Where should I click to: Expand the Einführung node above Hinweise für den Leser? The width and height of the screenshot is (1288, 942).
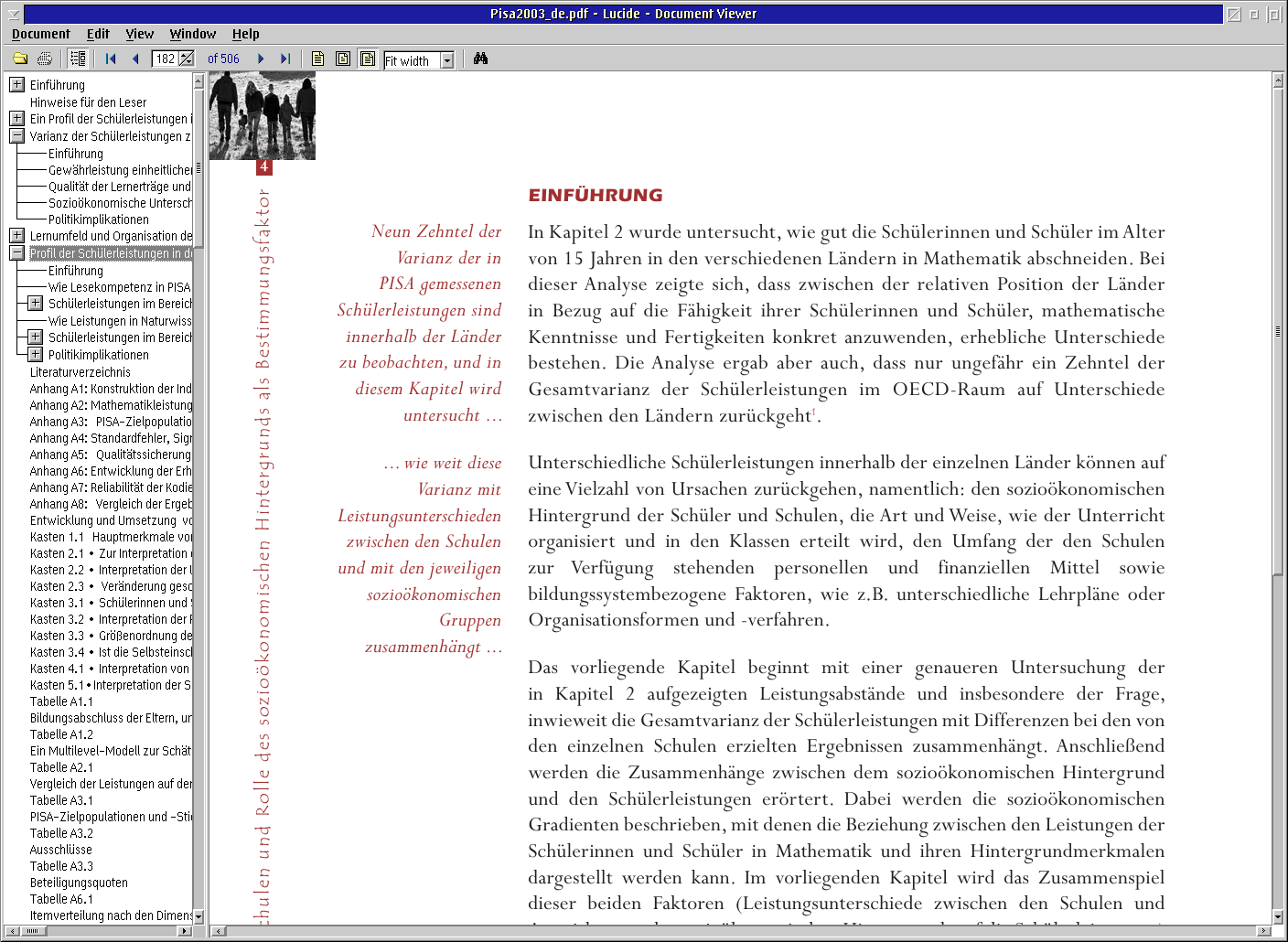point(16,84)
